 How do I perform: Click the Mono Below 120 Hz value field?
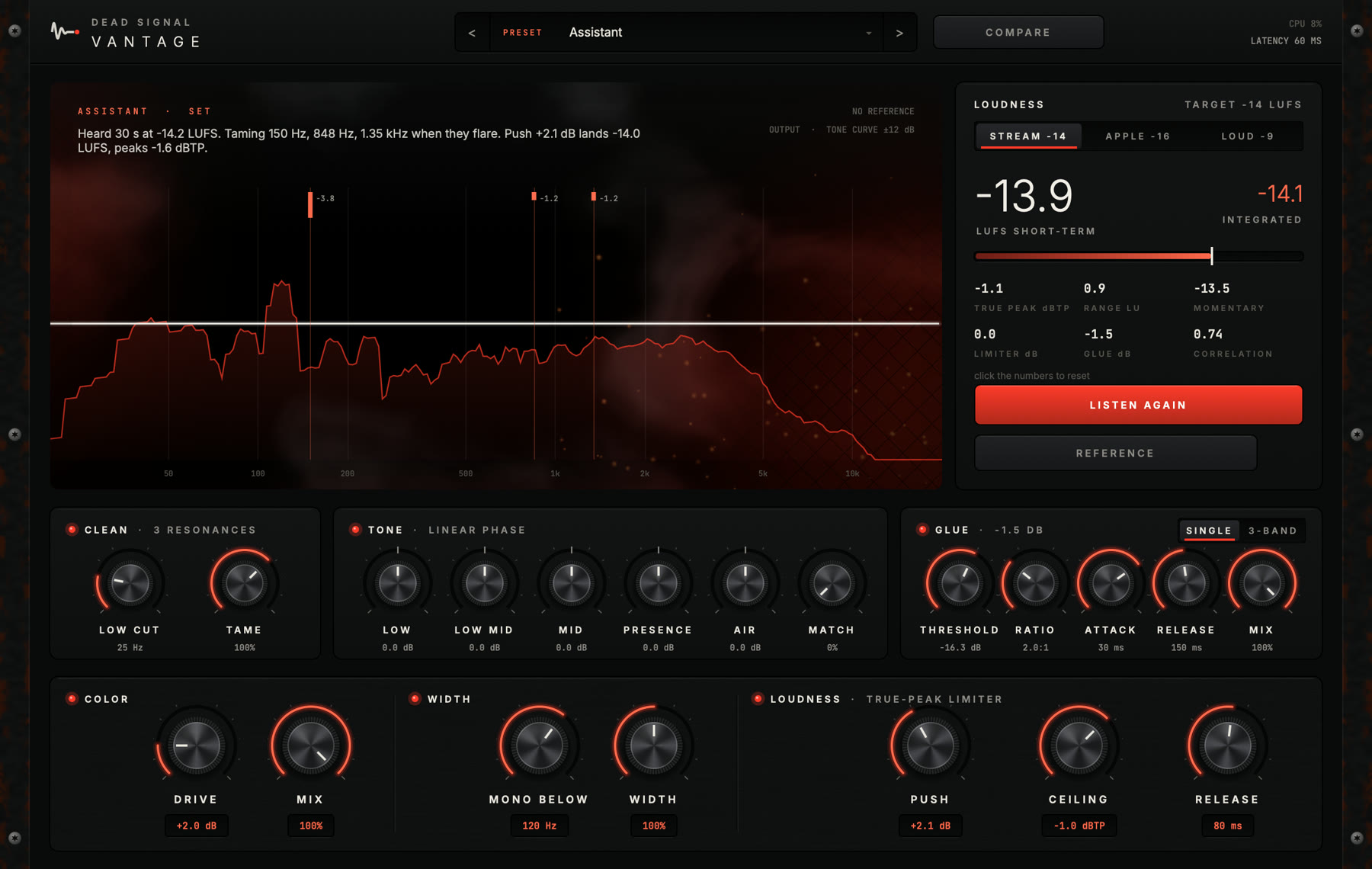(x=540, y=826)
